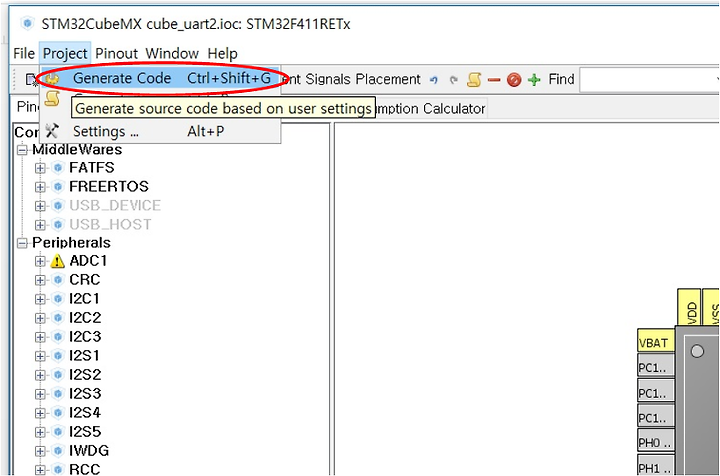This screenshot has height=476, width=720.
Task: Select the PH1 pin on chip
Action: 656,465
